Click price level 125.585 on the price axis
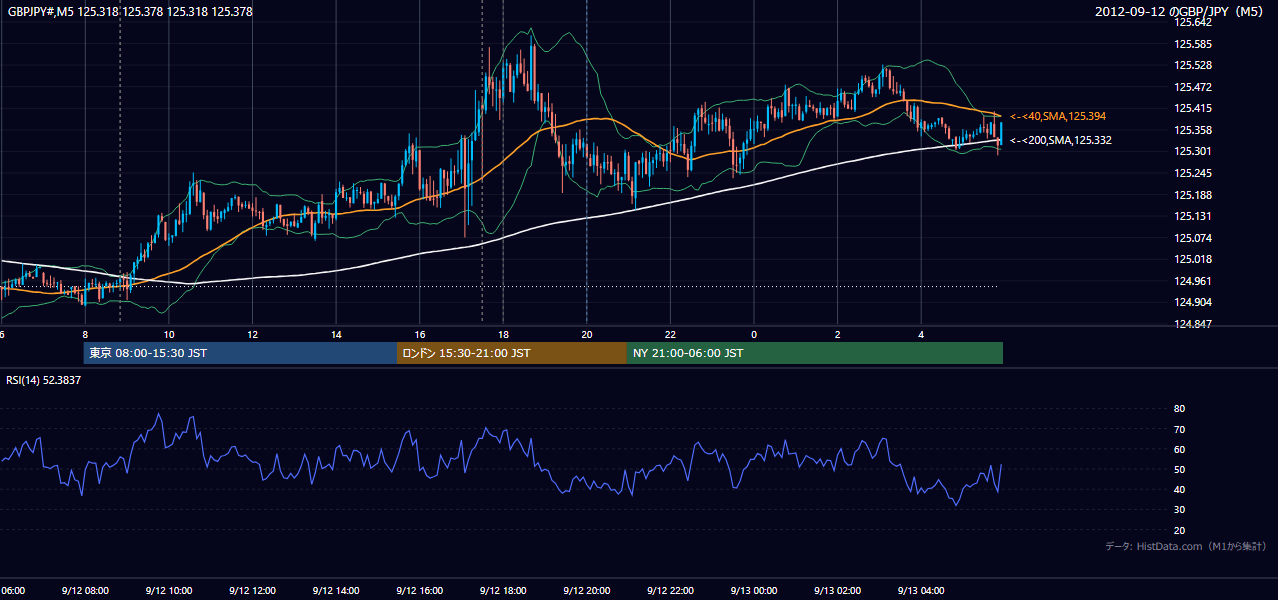The height and width of the screenshot is (600, 1278). [x=1192, y=44]
